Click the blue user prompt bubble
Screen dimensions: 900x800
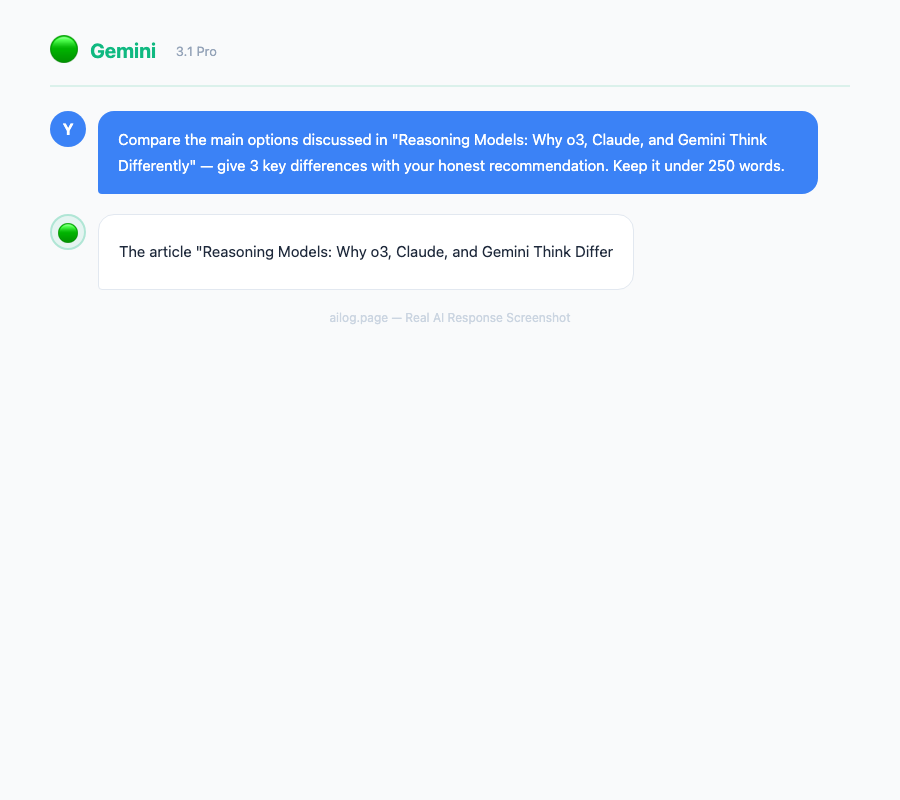457,152
